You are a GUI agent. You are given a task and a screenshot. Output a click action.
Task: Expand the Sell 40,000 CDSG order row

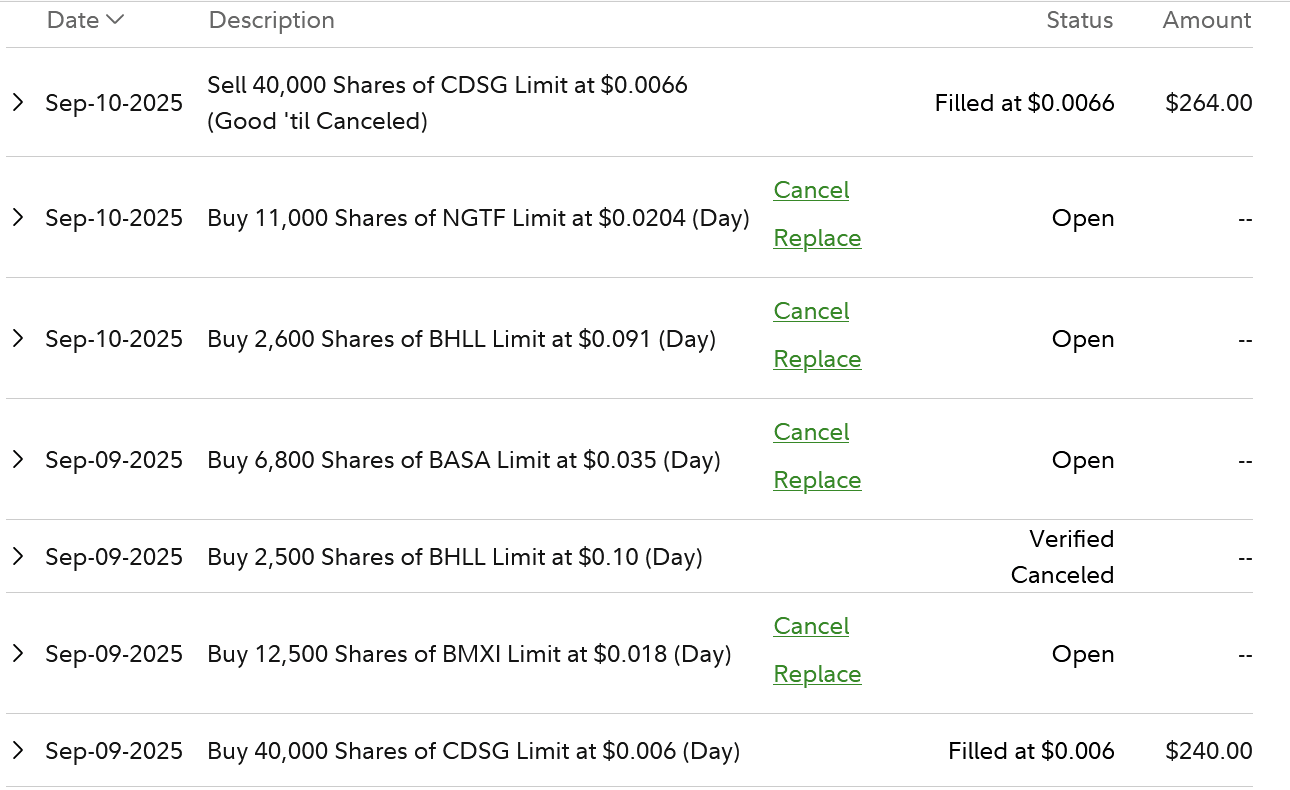tap(17, 102)
